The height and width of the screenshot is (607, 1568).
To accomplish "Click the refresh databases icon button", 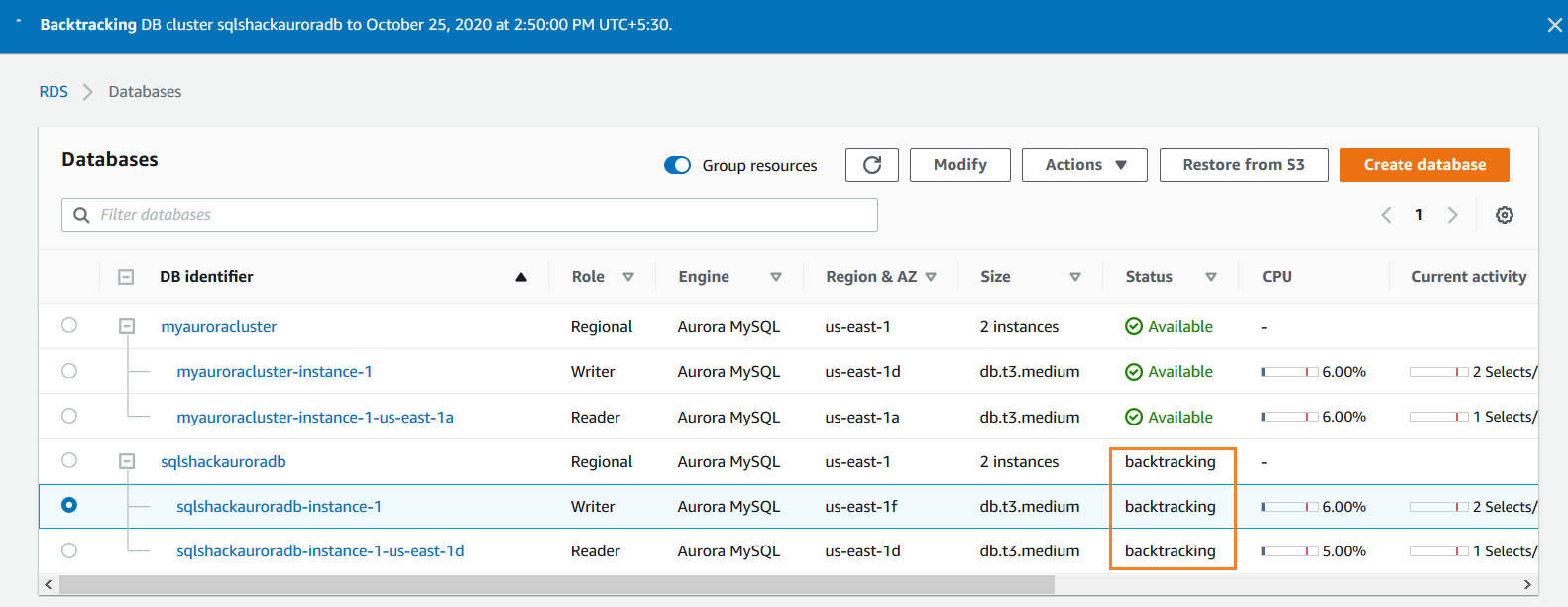I will (871, 165).
